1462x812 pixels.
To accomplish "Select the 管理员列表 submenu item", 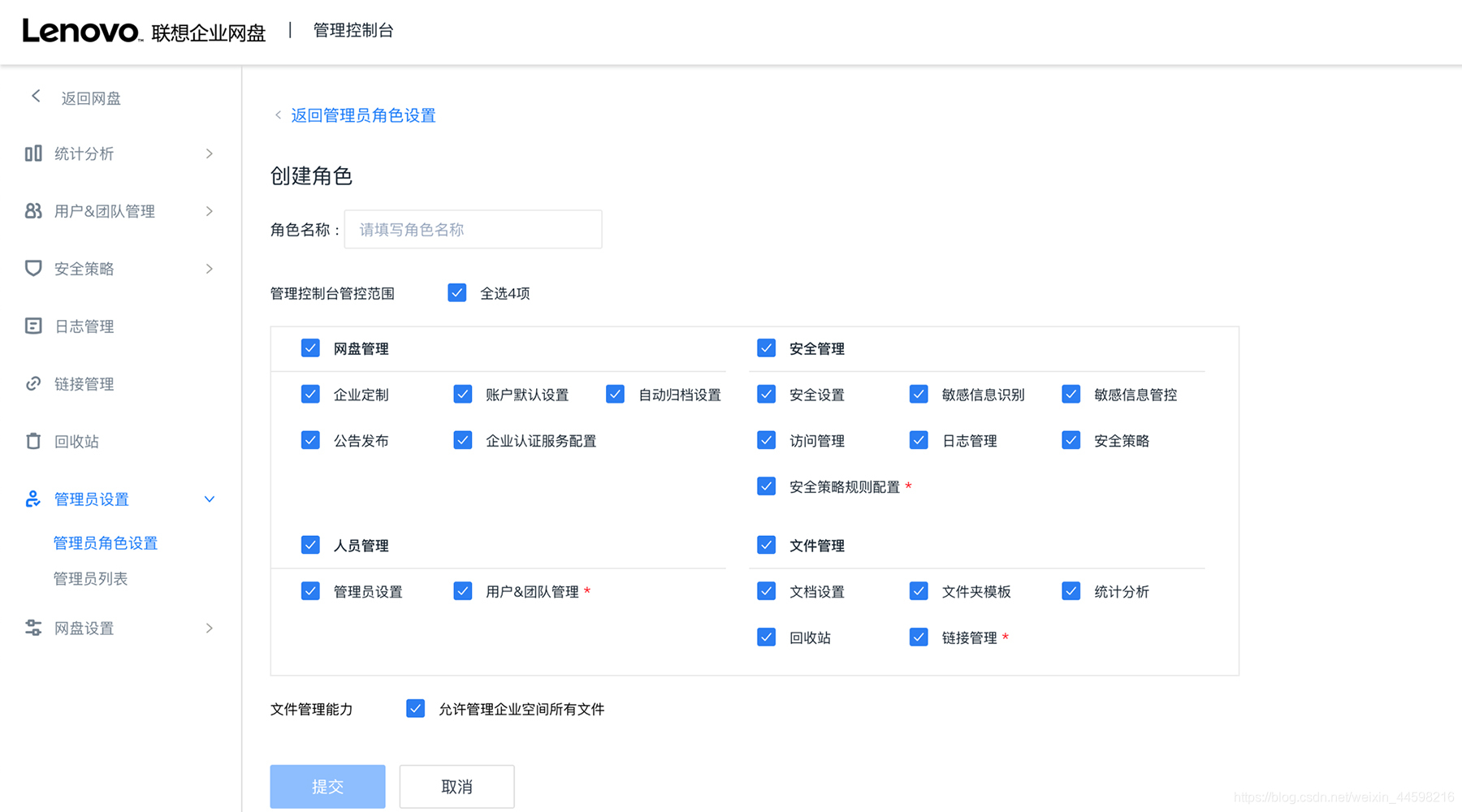I will 90,579.
